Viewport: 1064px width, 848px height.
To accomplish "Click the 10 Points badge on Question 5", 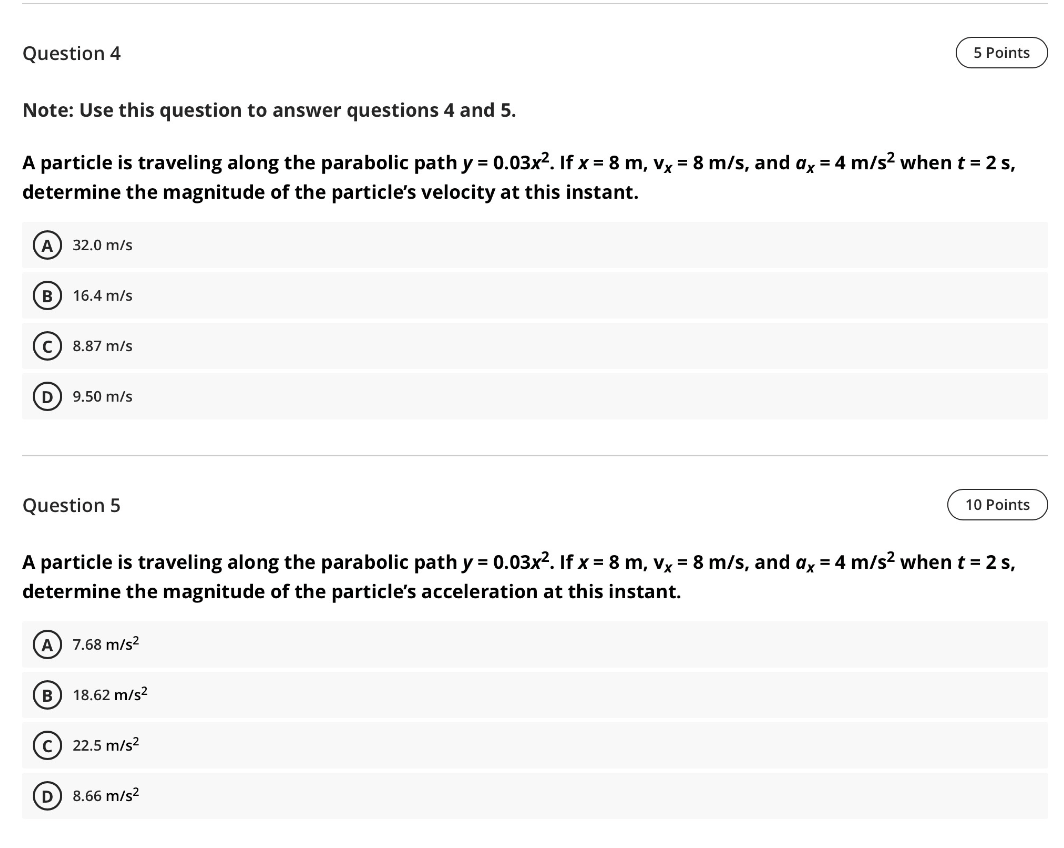I will pos(997,504).
